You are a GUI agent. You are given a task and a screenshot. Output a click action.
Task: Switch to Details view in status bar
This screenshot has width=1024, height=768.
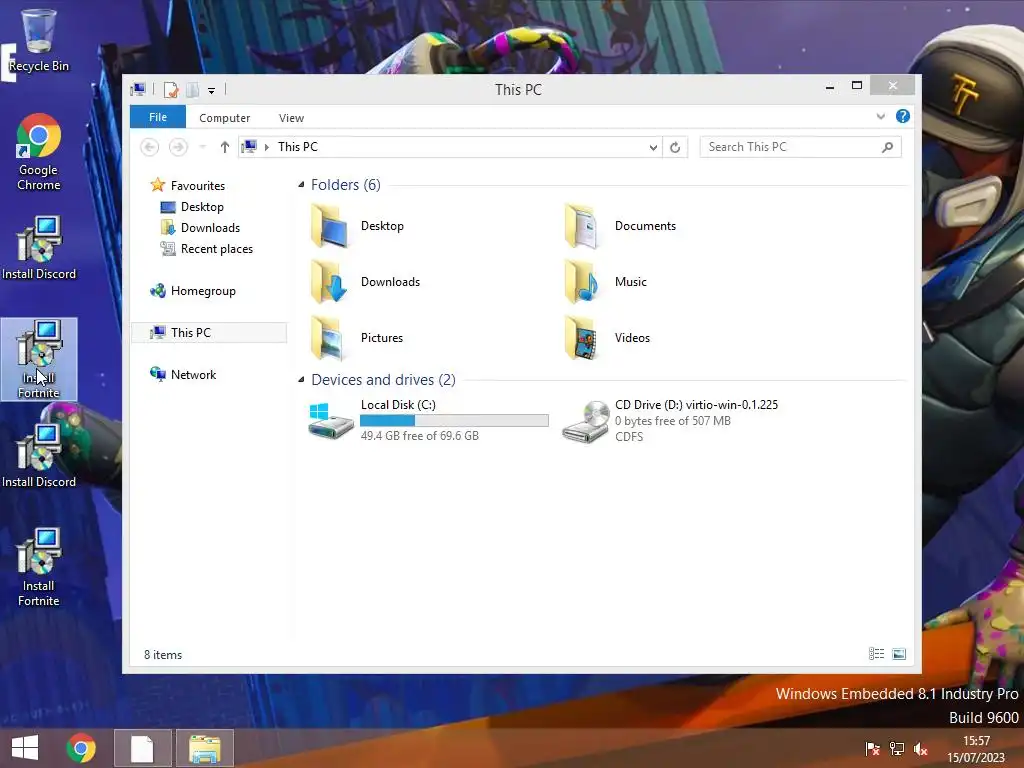[x=876, y=654]
